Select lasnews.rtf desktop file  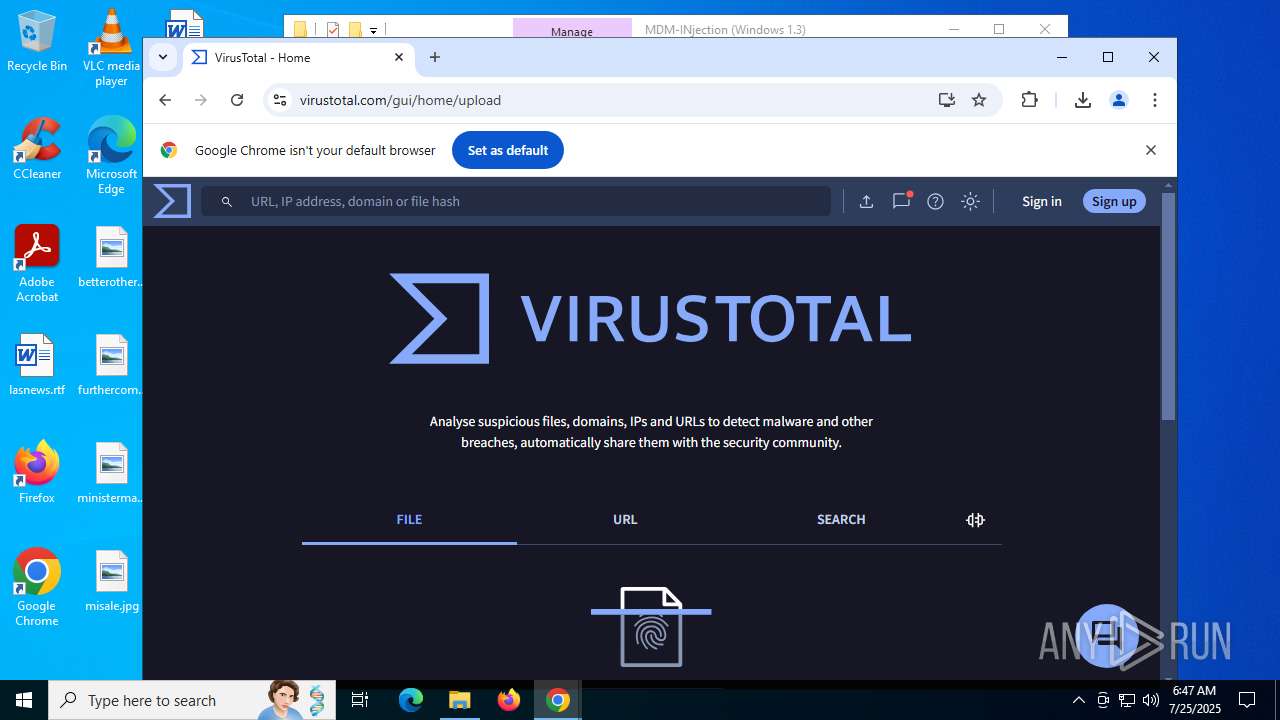pos(37,364)
